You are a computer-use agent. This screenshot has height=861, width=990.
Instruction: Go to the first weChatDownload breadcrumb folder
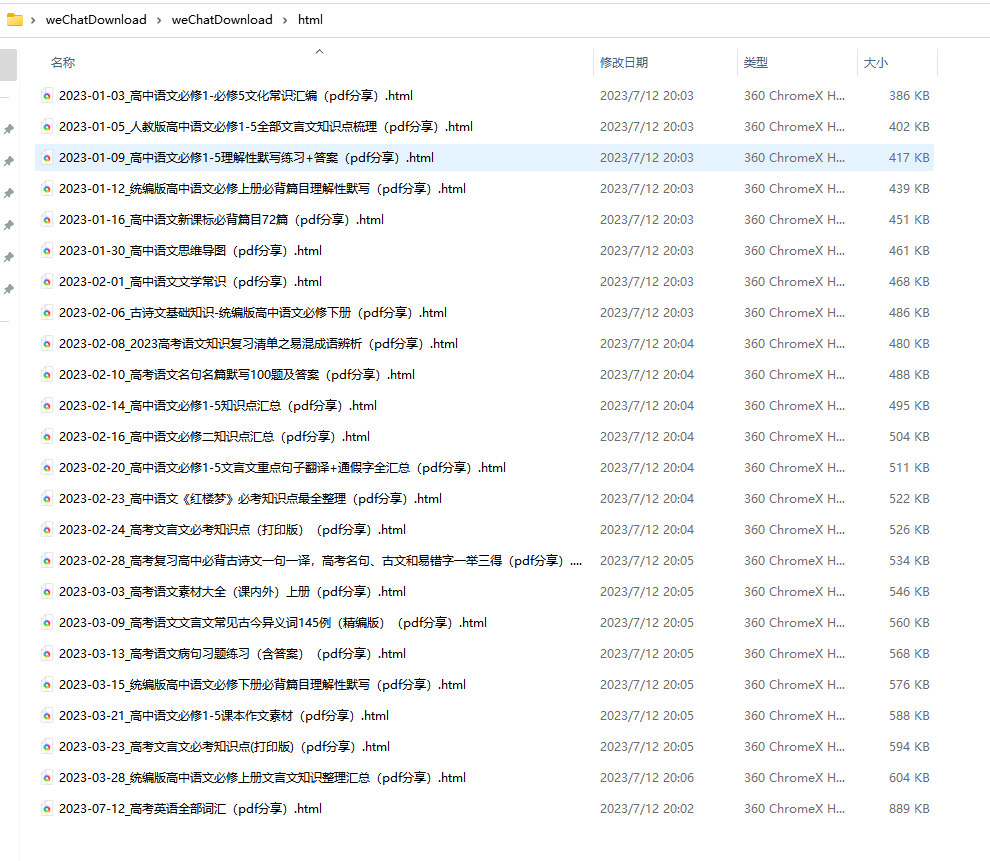point(96,20)
